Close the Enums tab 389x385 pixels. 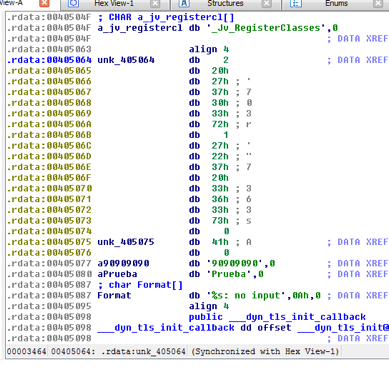coord(378,4)
